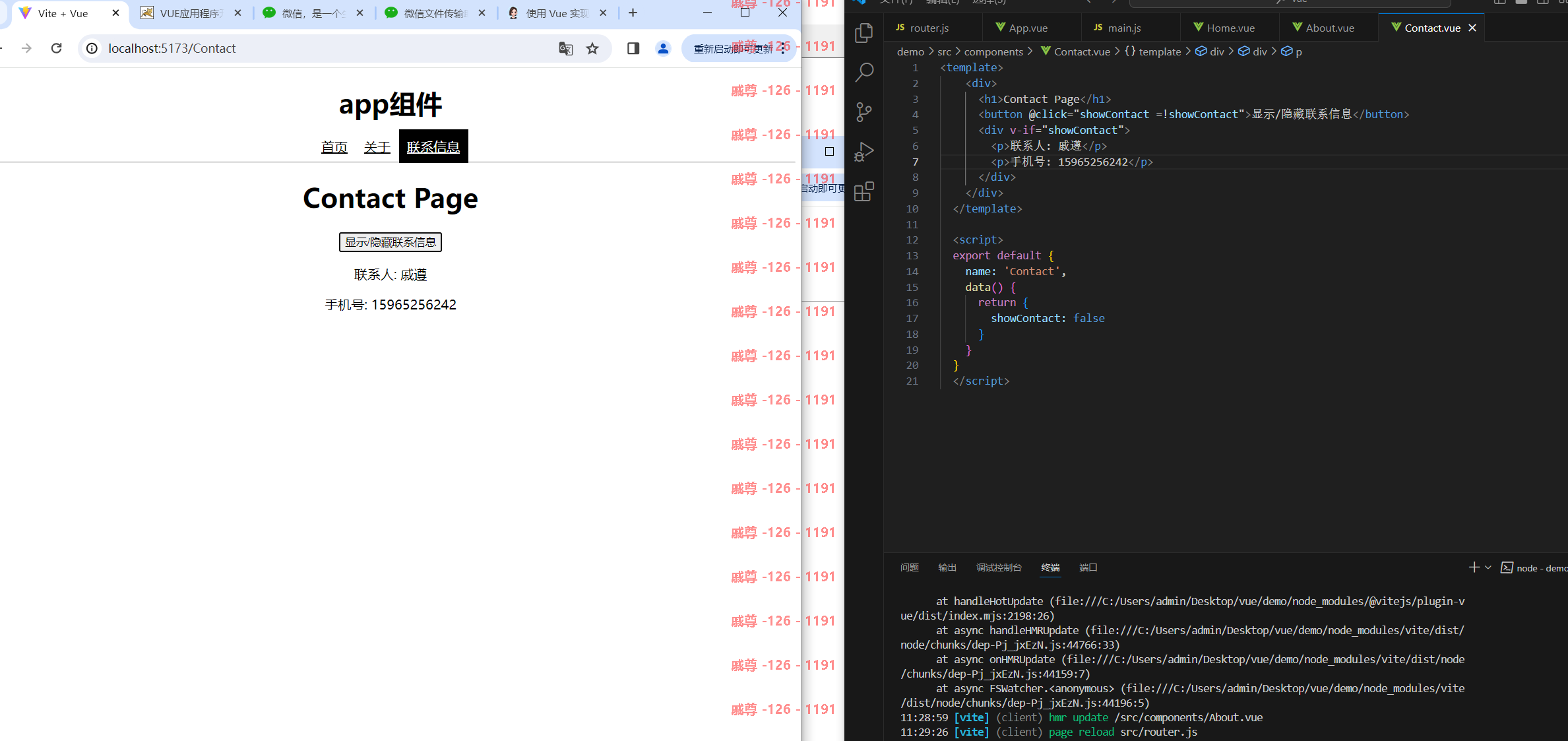The height and width of the screenshot is (741, 1568).
Task: Open VS Code Search view
Action: pyautogui.click(x=863, y=73)
